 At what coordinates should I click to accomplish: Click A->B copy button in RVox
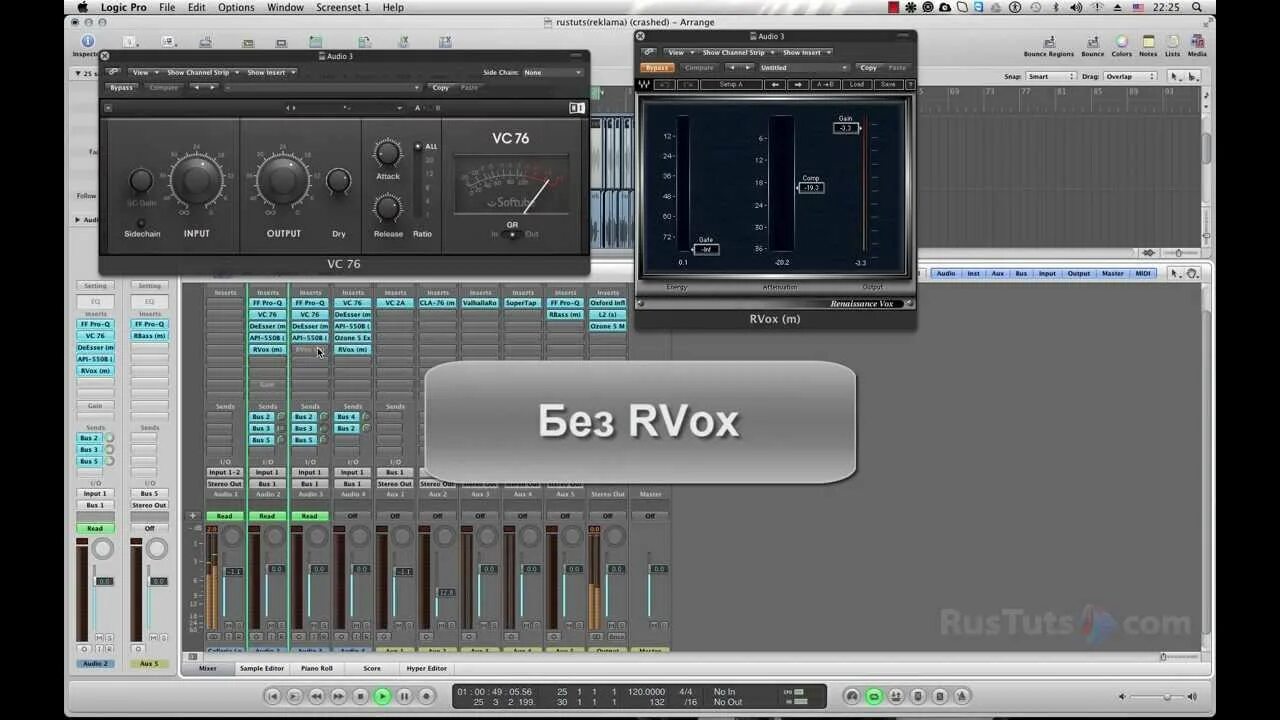pos(826,84)
